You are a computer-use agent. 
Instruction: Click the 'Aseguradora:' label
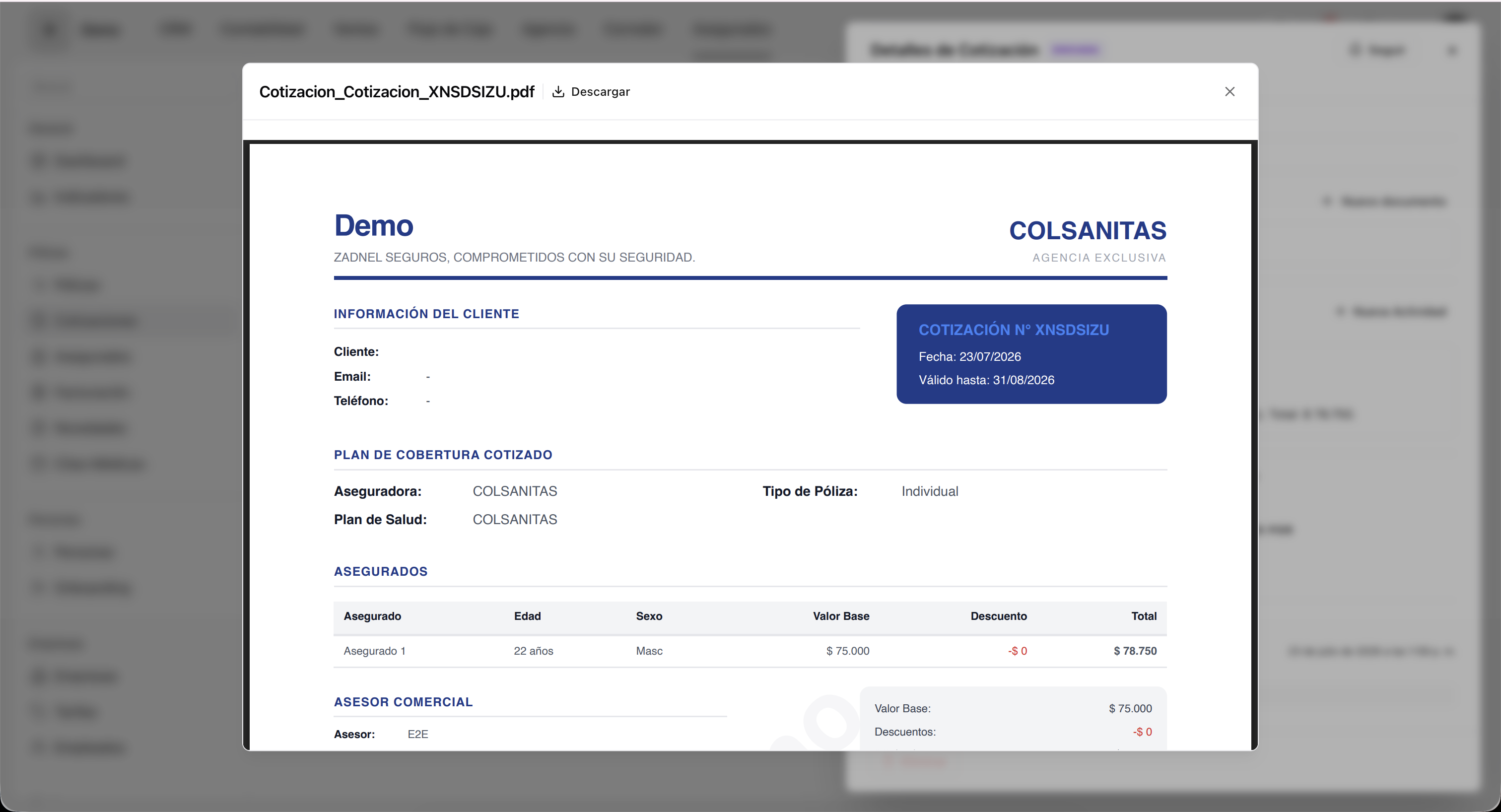[x=378, y=491]
